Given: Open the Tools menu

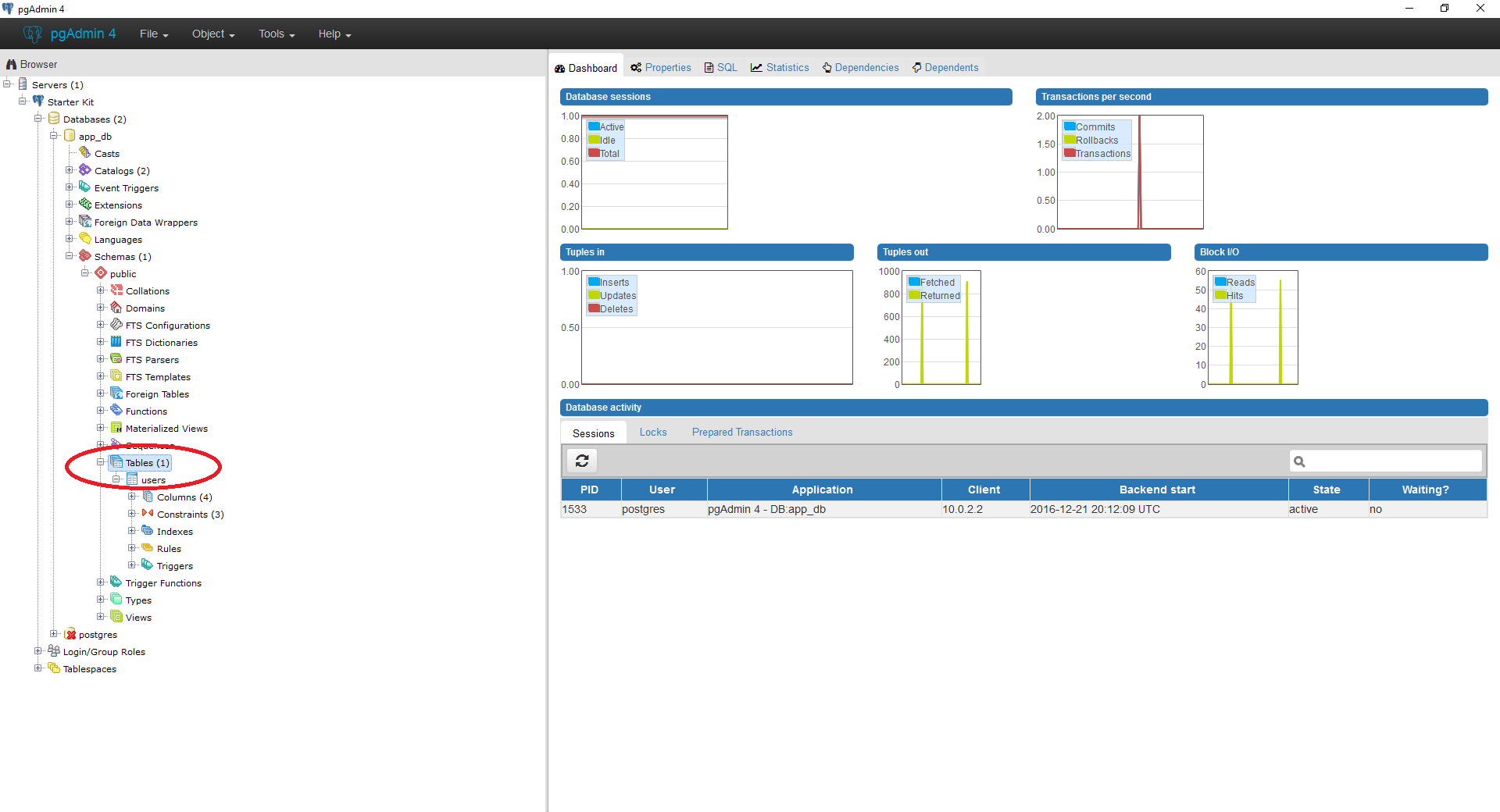Looking at the screenshot, I should (277, 34).
